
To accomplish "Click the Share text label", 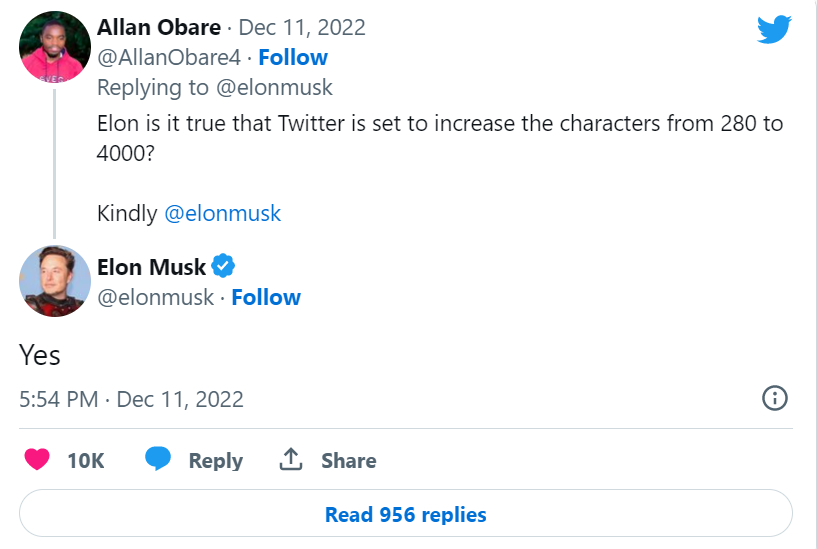I will [349, 461].
